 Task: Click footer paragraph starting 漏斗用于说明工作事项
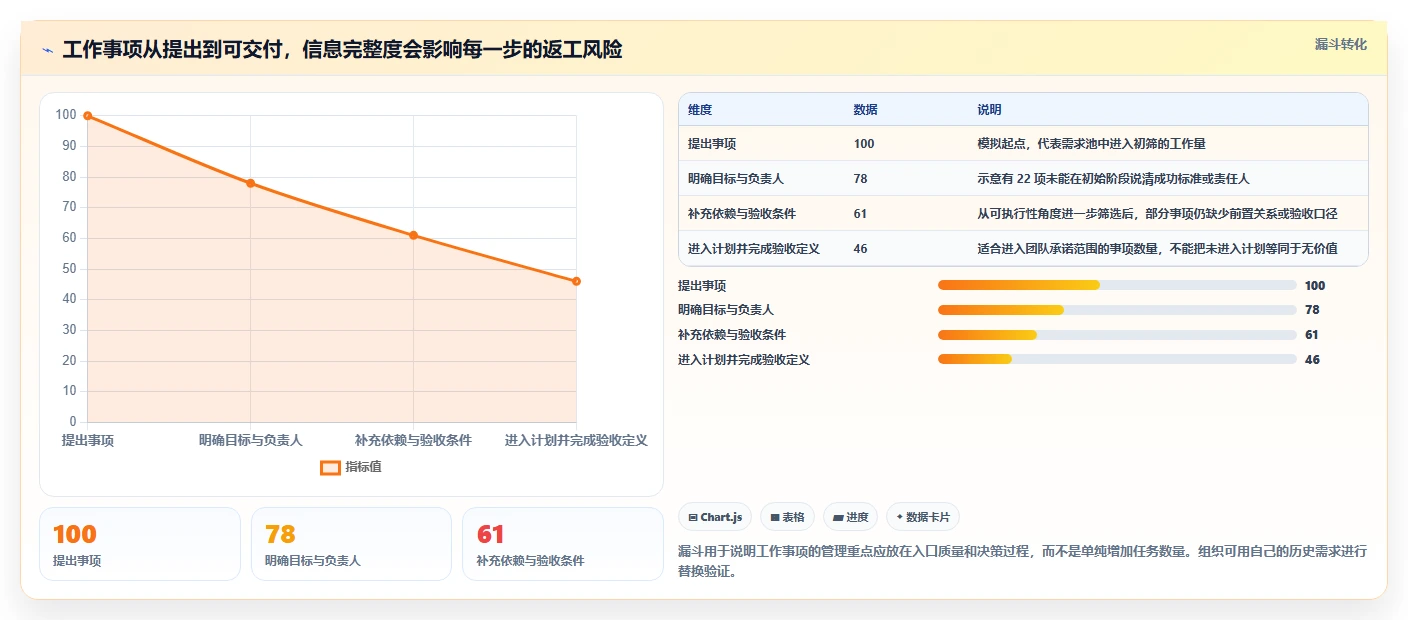click(1022, 563)
